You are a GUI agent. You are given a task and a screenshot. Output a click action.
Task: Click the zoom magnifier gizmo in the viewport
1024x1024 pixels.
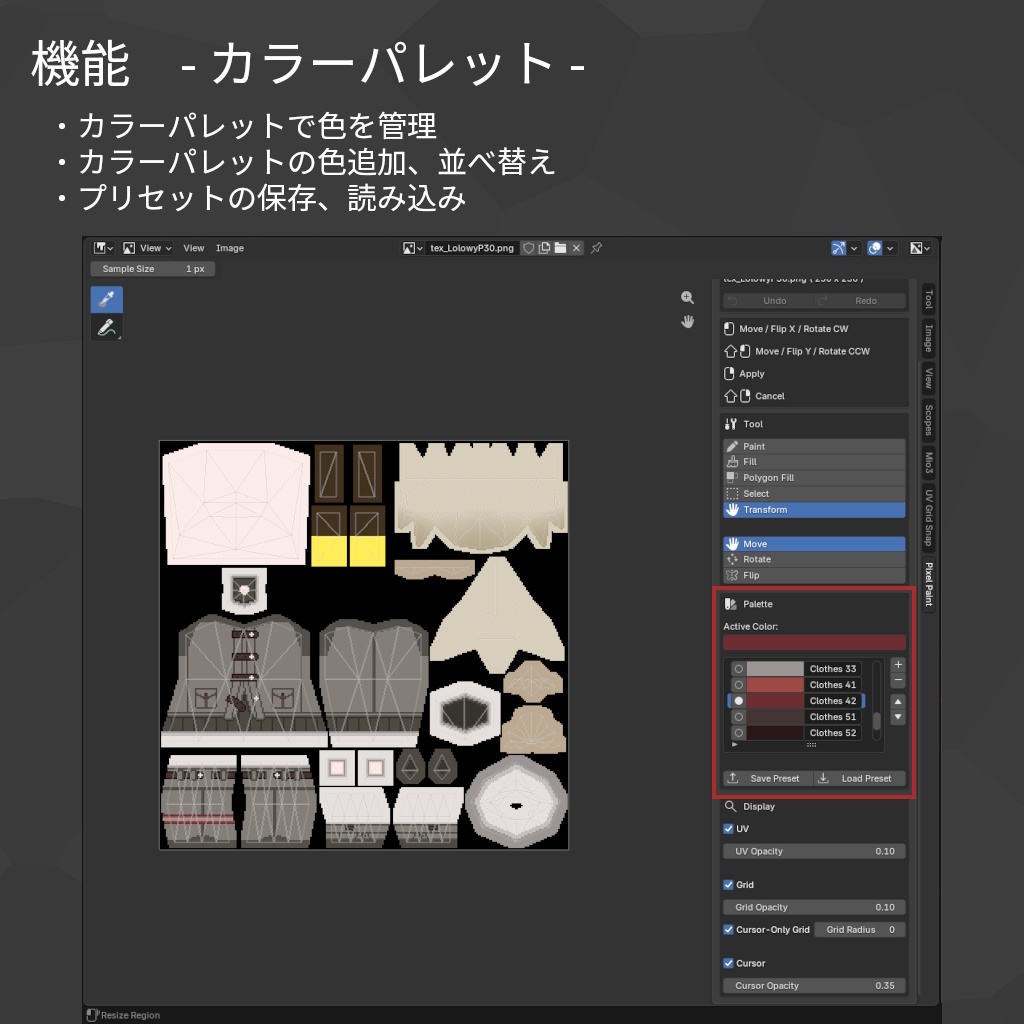pos(687,298)
